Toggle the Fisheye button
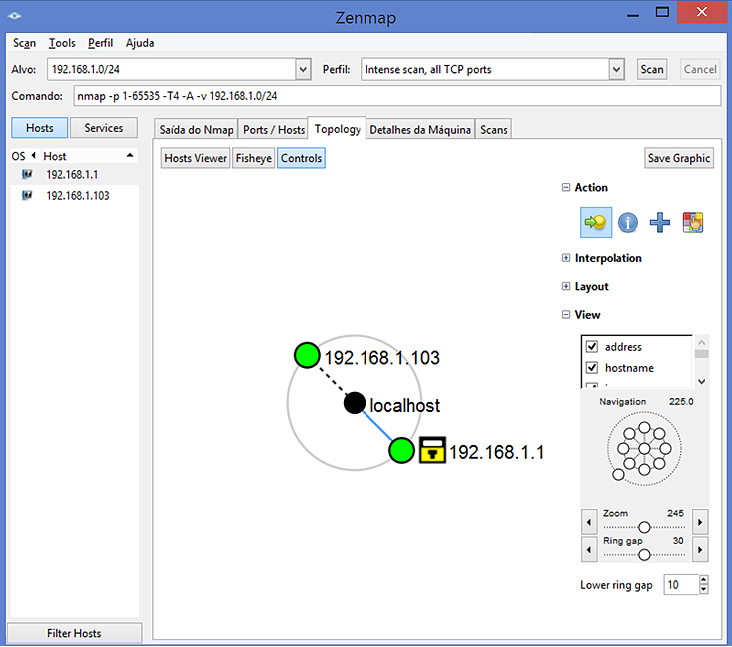The image size is (732, 647). [x=253, y=158]
